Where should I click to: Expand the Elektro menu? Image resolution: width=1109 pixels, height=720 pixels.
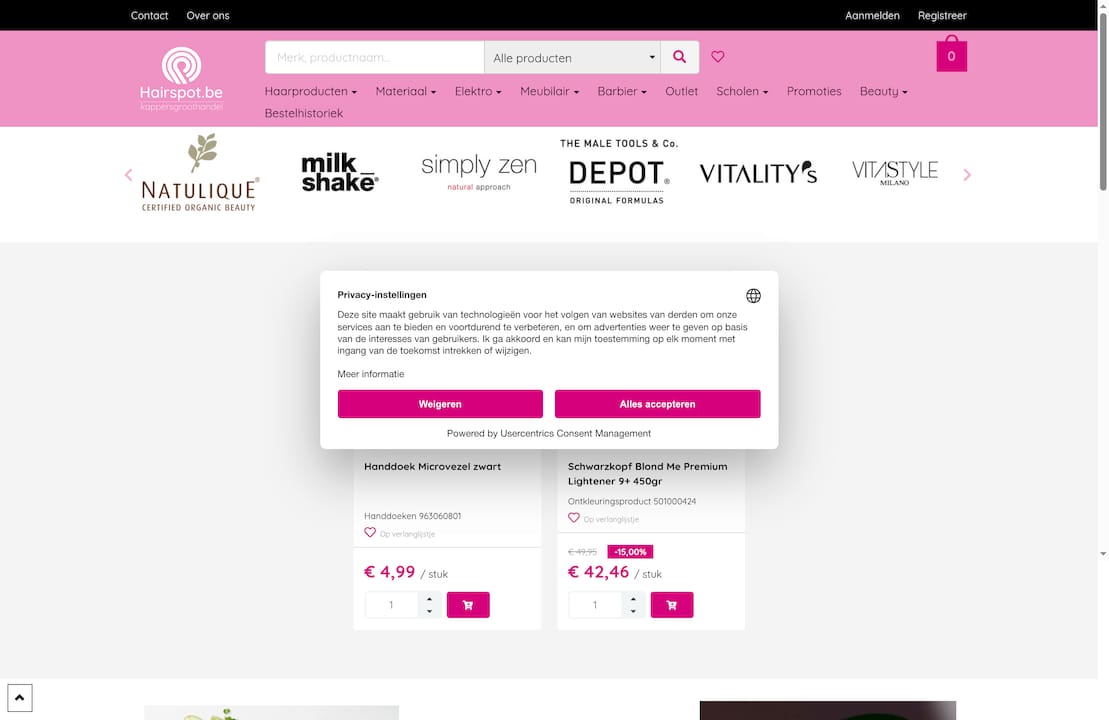(478, 91)
